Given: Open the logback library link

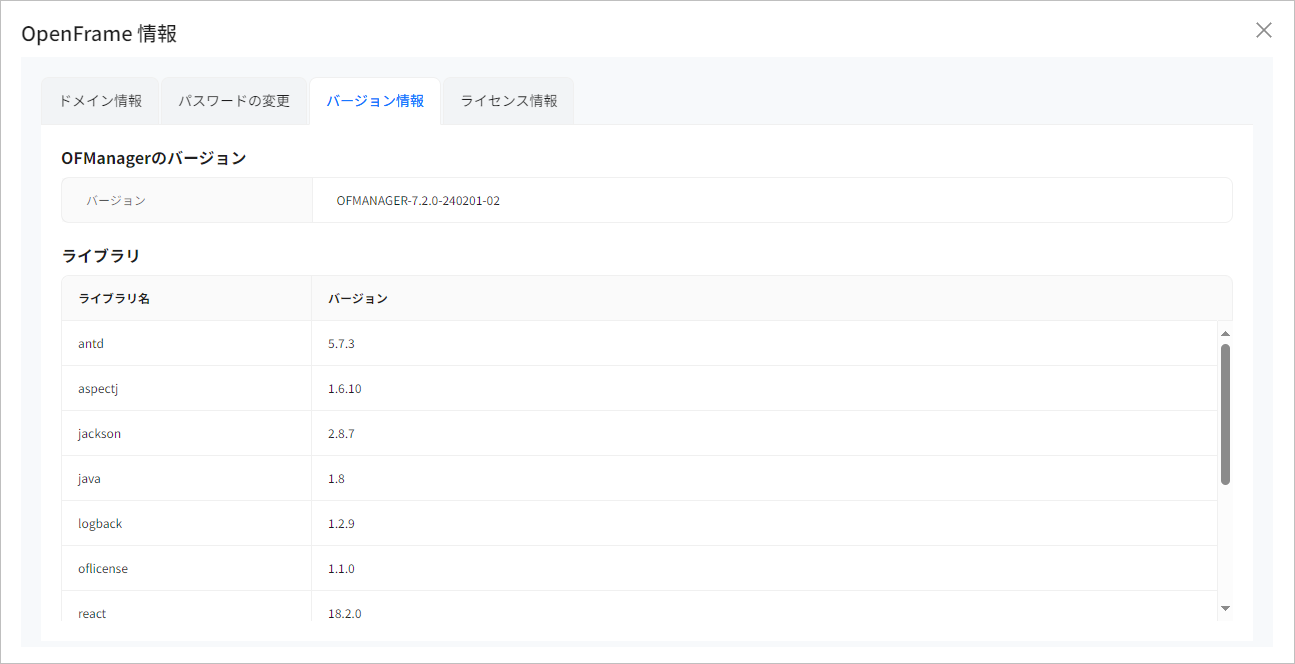Looking at the screenshot, I should pyautogui.click(x=99, y=523).
